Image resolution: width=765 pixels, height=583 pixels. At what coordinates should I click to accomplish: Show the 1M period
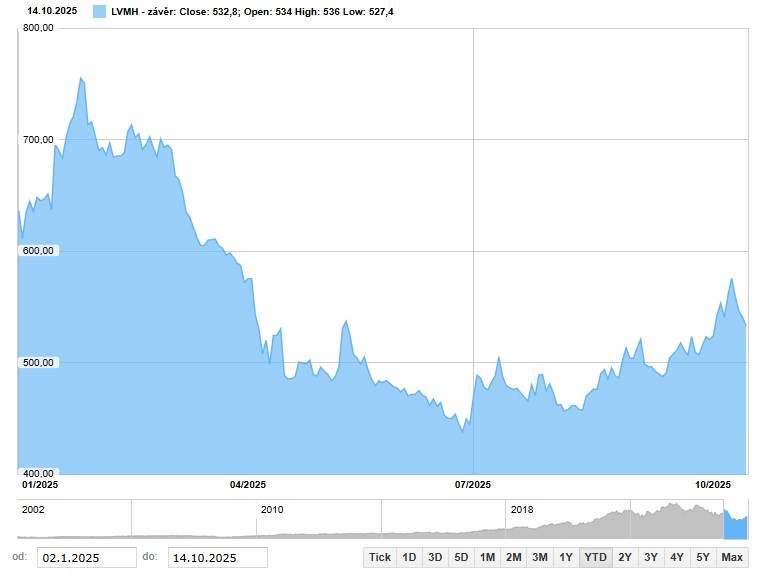487,557
